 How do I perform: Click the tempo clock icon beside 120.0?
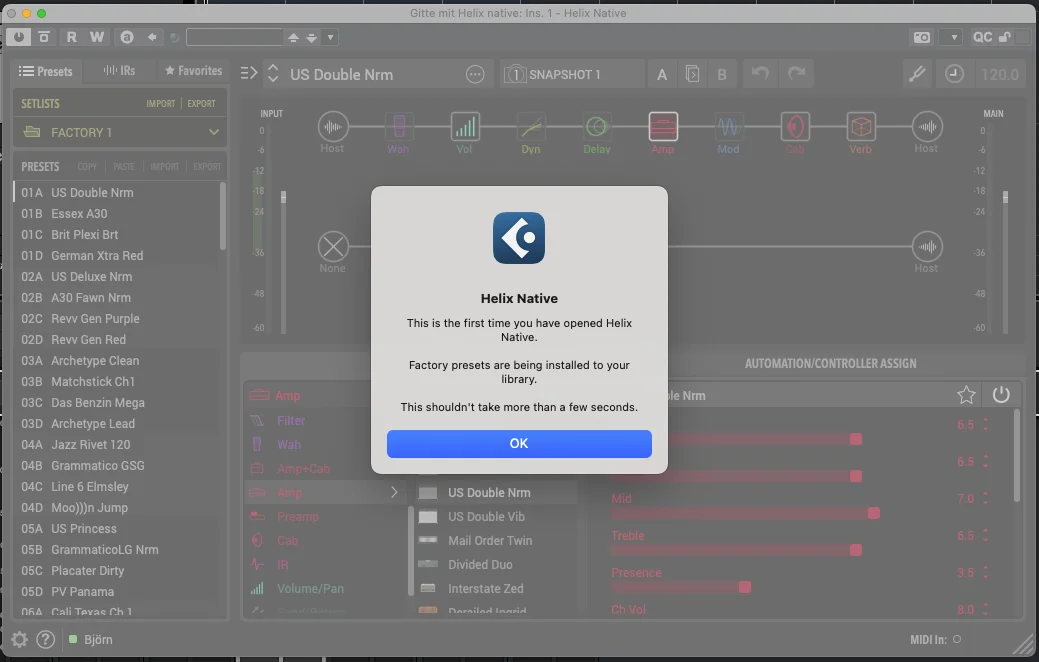(x=954, y=74)
